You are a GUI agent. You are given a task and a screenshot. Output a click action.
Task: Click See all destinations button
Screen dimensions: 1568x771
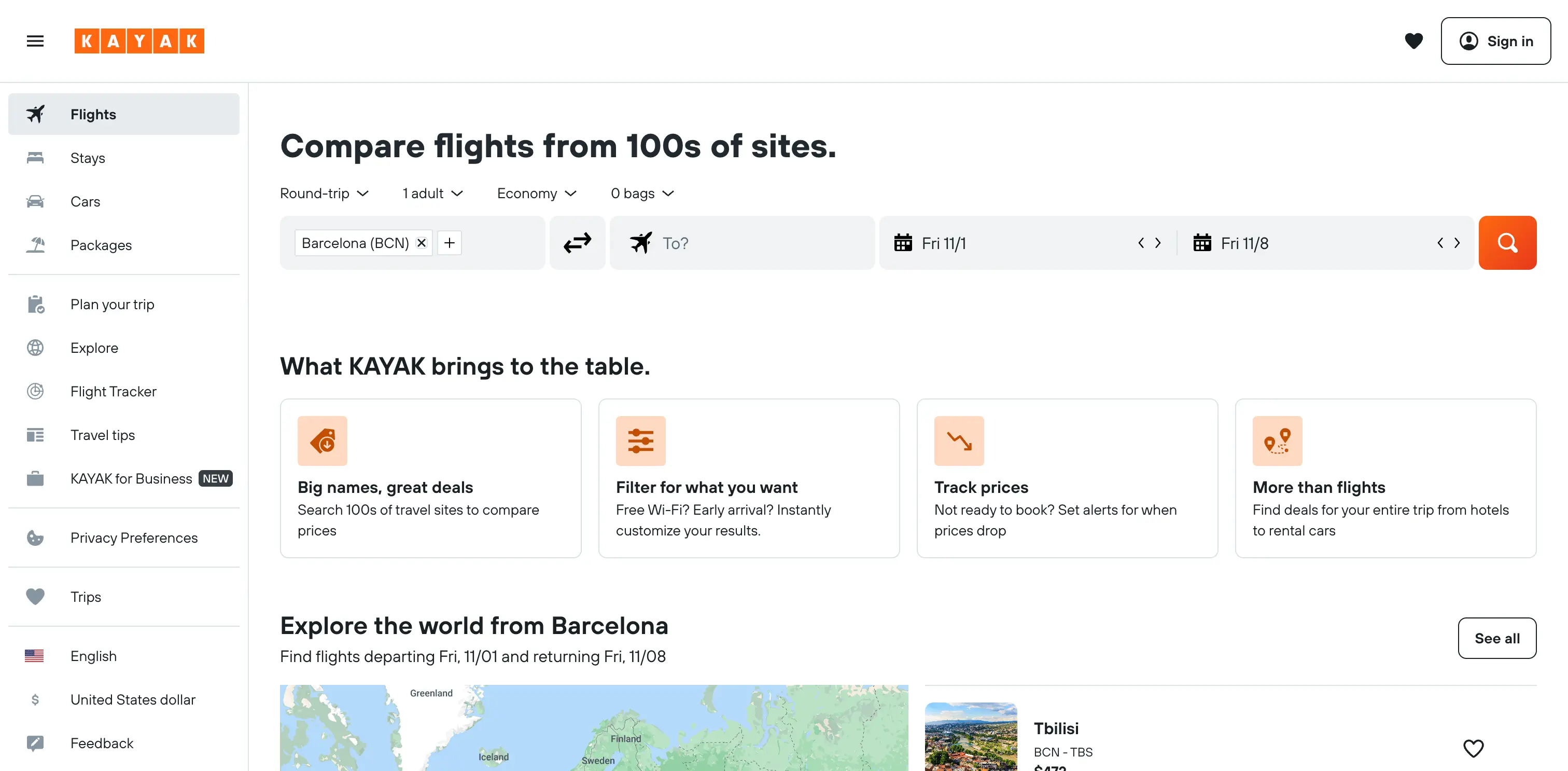1496,638
